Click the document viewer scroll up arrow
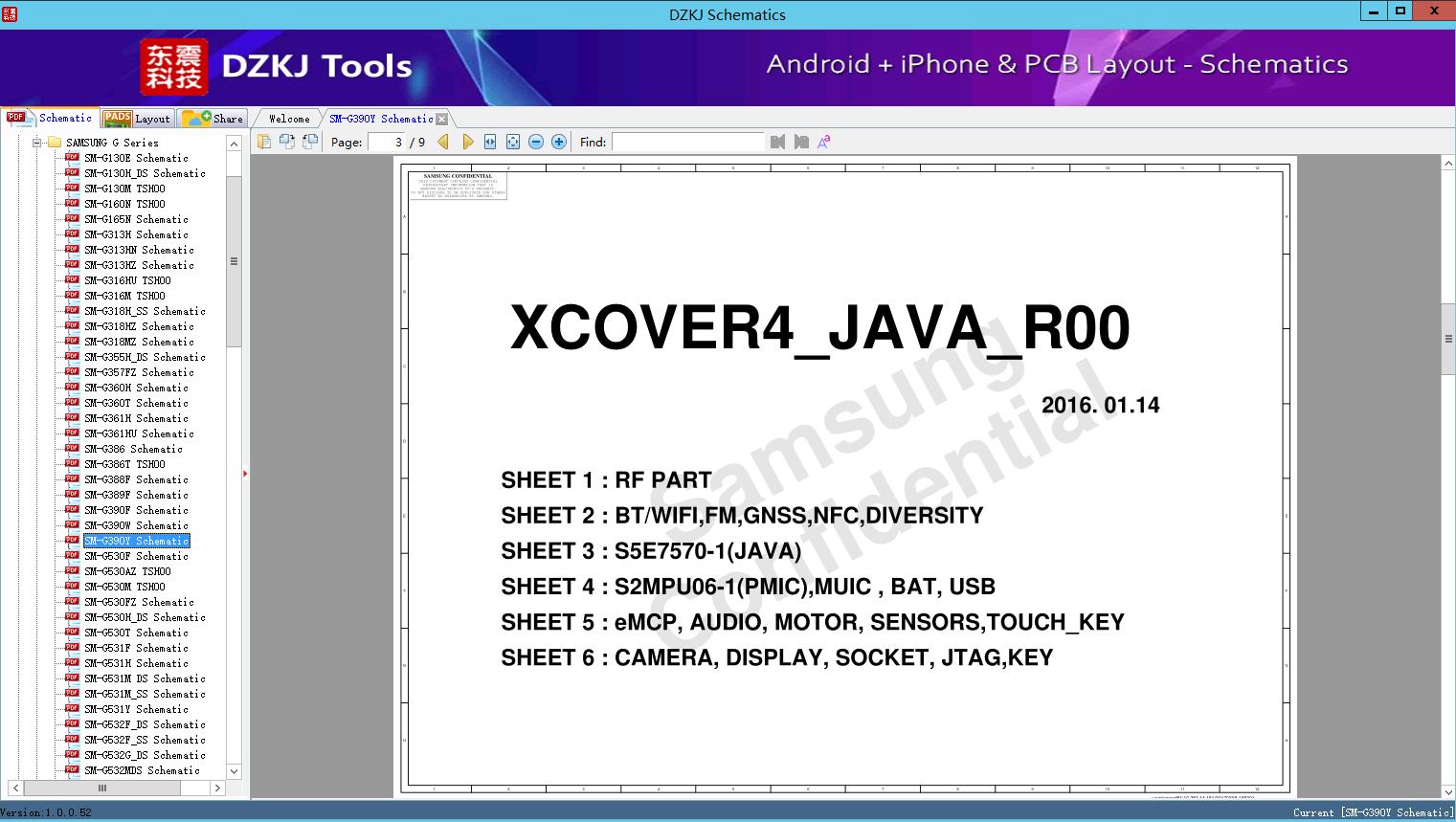The height and width of the screenshot is (822, 1456). [1448, 164]
